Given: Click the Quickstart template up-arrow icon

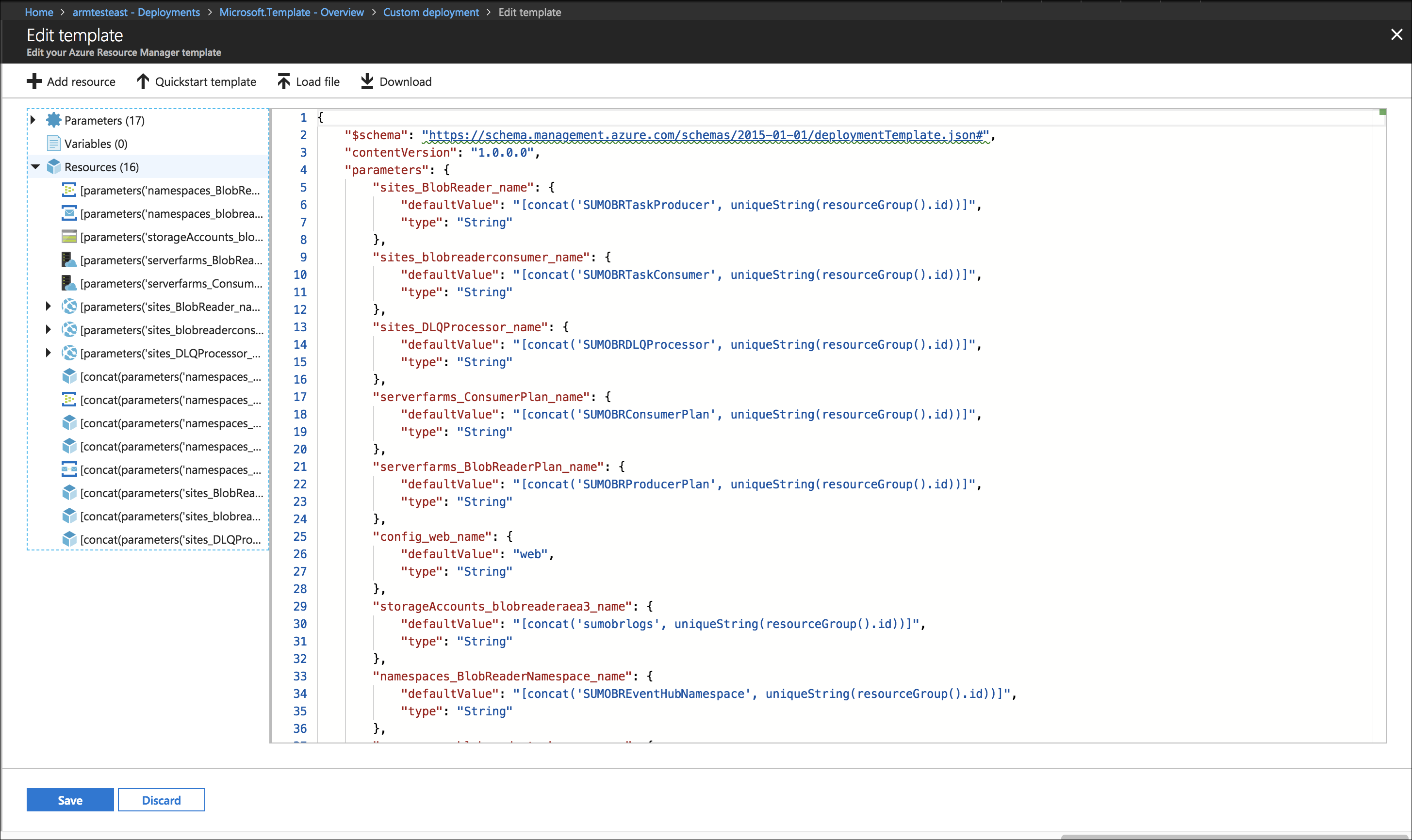Looking at the screenshot, I should [143, 81].
